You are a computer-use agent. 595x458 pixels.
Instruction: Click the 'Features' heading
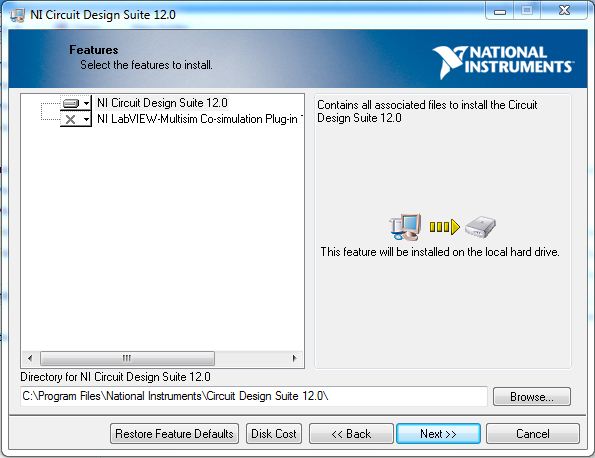(94, 50)
